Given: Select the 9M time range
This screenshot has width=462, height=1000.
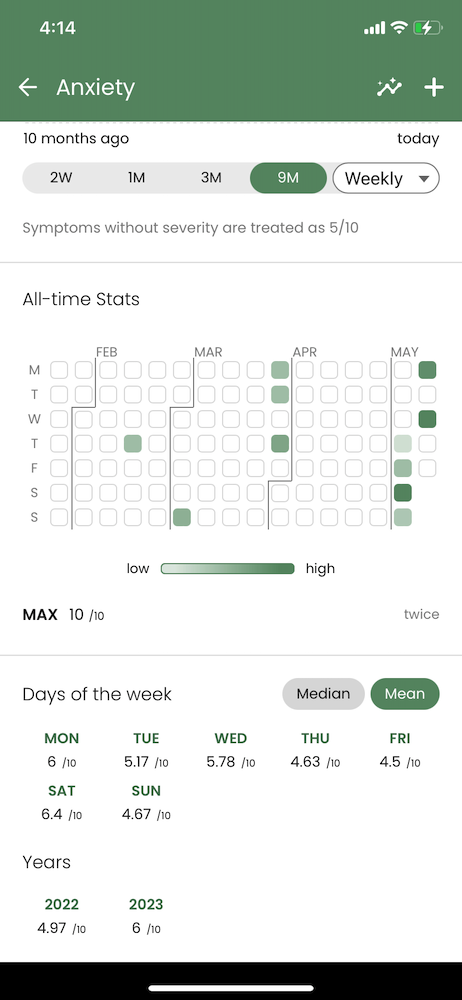Looking at the screenshot, I should click(288, 178).
